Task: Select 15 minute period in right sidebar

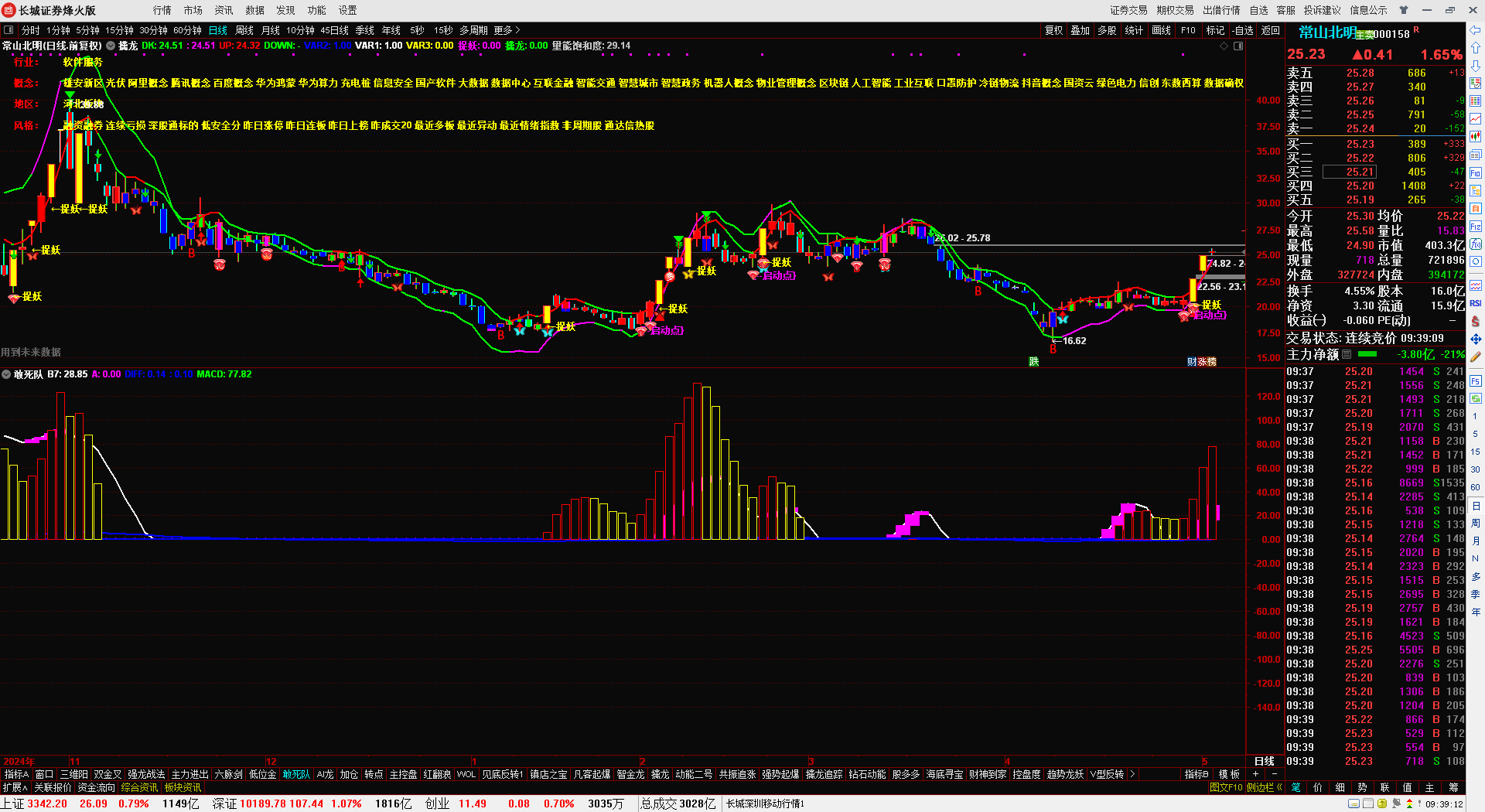Action: pyautogui.click(x=1476, y=452)
